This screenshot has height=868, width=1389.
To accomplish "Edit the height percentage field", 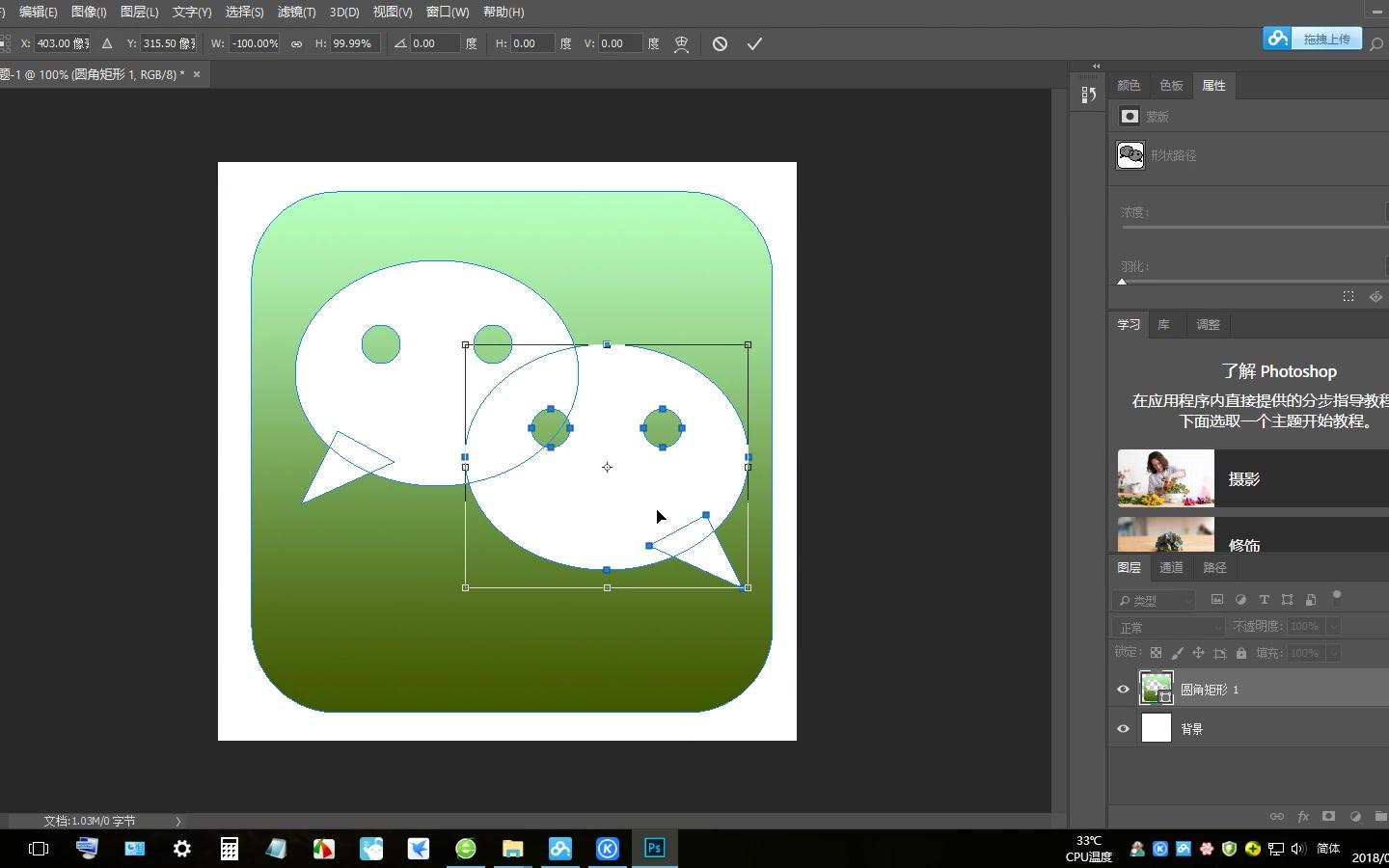I will (x=354, y=43).
